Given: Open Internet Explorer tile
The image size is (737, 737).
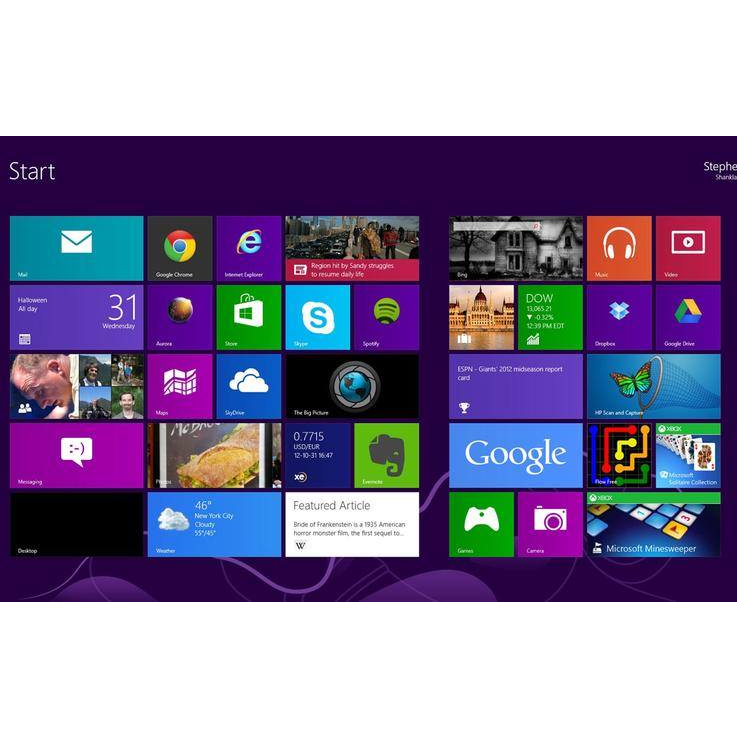Looking at the screenshot, I should [249, 248].
